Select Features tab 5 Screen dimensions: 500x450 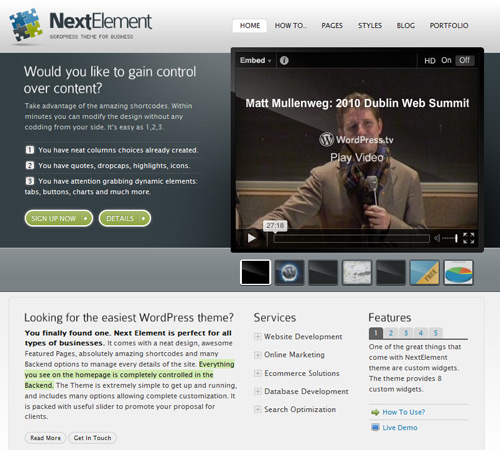[436, 333]
